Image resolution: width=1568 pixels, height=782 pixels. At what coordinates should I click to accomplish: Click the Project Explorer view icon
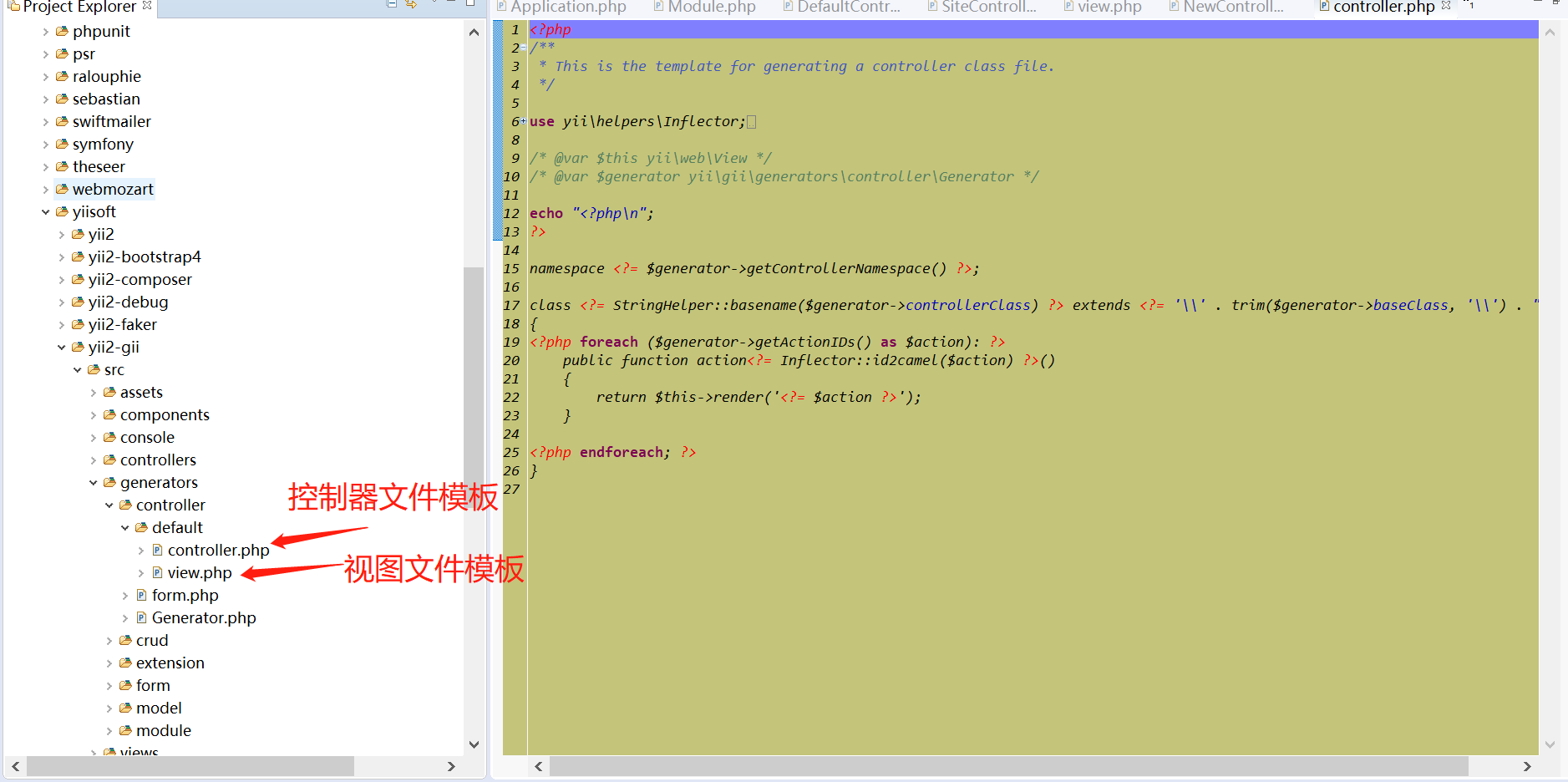tap(13, 5)
